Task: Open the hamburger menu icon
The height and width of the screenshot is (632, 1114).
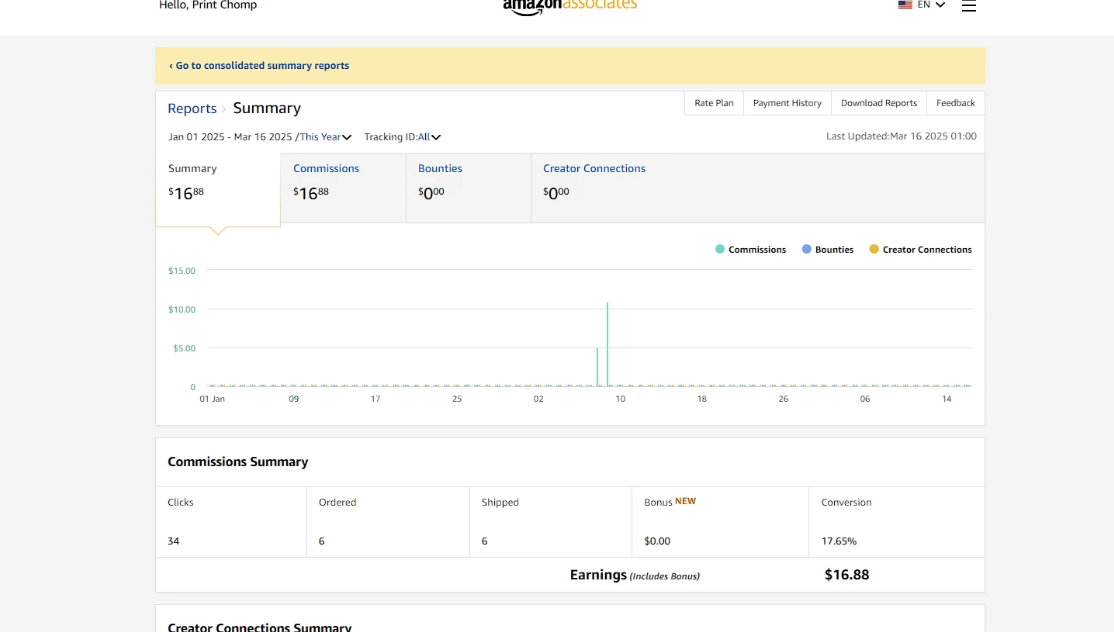Action: point(968,6)
